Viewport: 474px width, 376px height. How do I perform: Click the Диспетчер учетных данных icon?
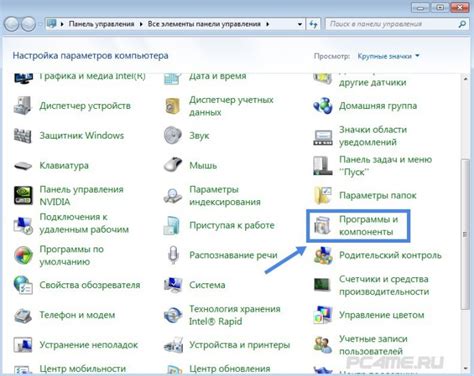point(173,106)
